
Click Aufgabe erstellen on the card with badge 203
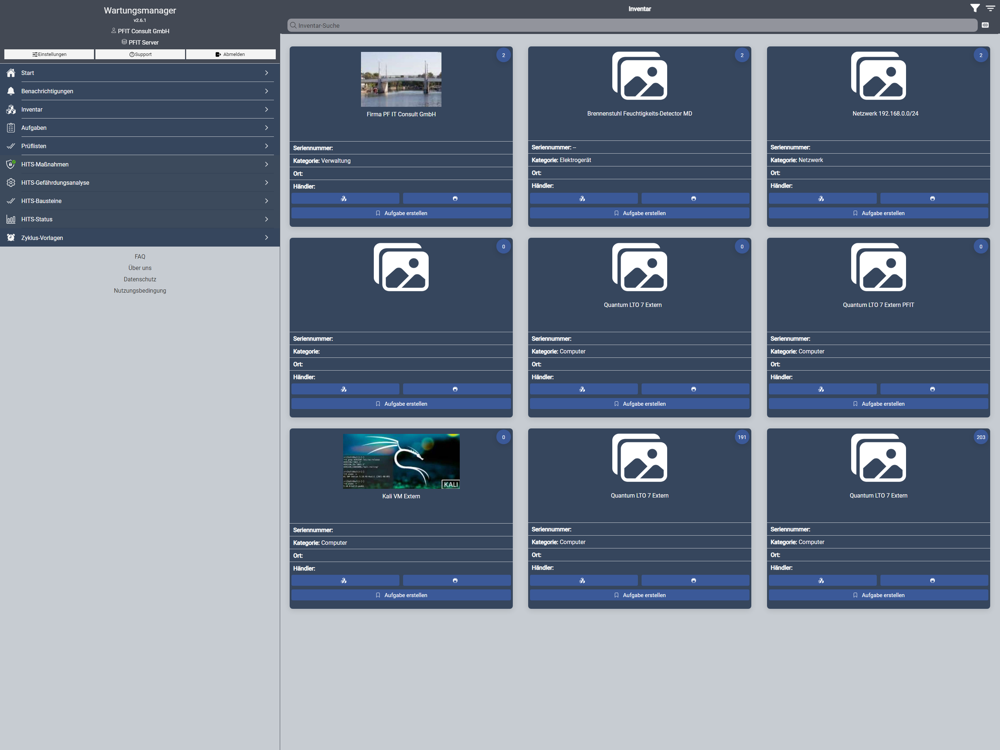tap(879, 595)
